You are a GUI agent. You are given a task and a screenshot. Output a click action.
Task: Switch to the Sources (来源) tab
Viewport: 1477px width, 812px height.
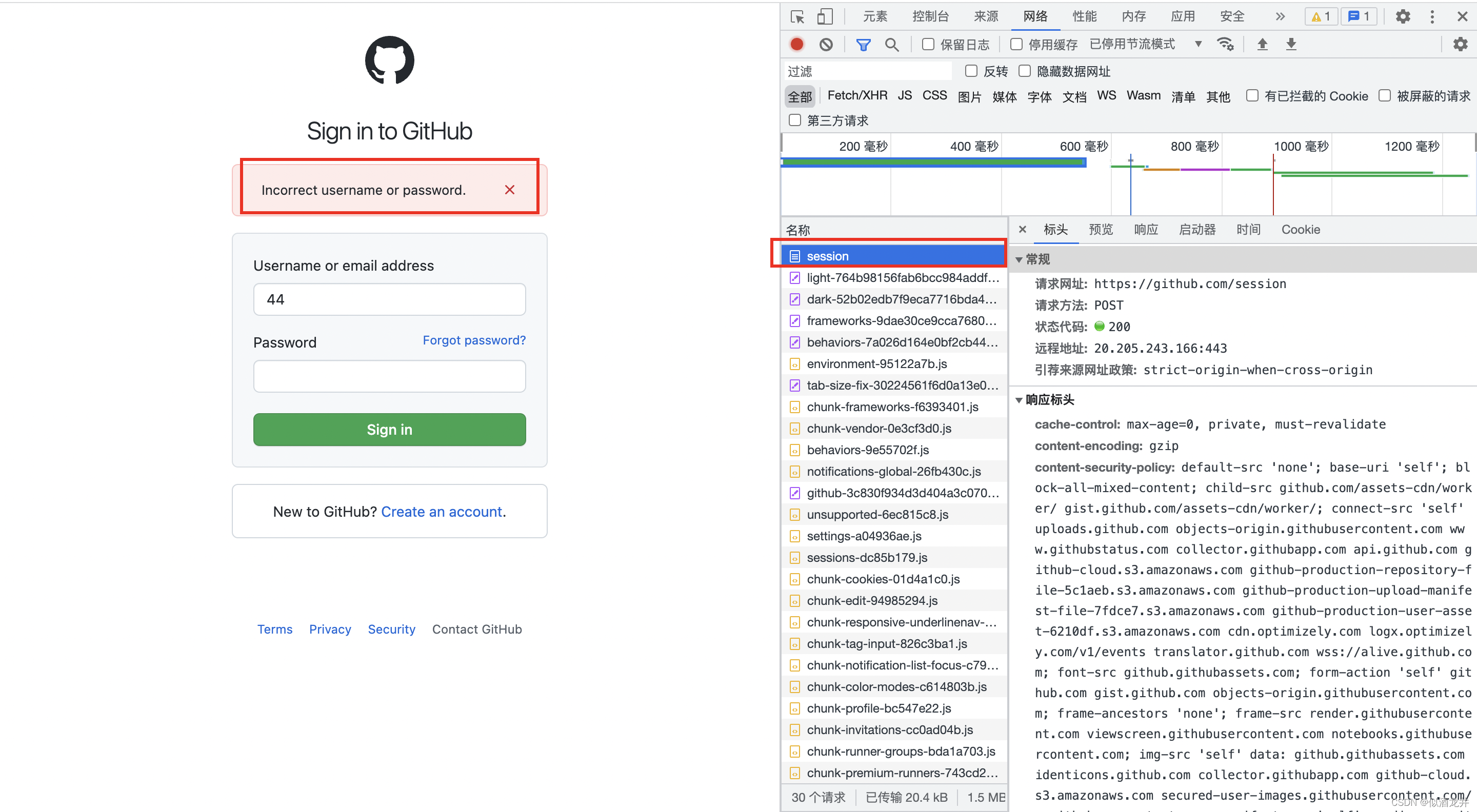click(986, 16)
